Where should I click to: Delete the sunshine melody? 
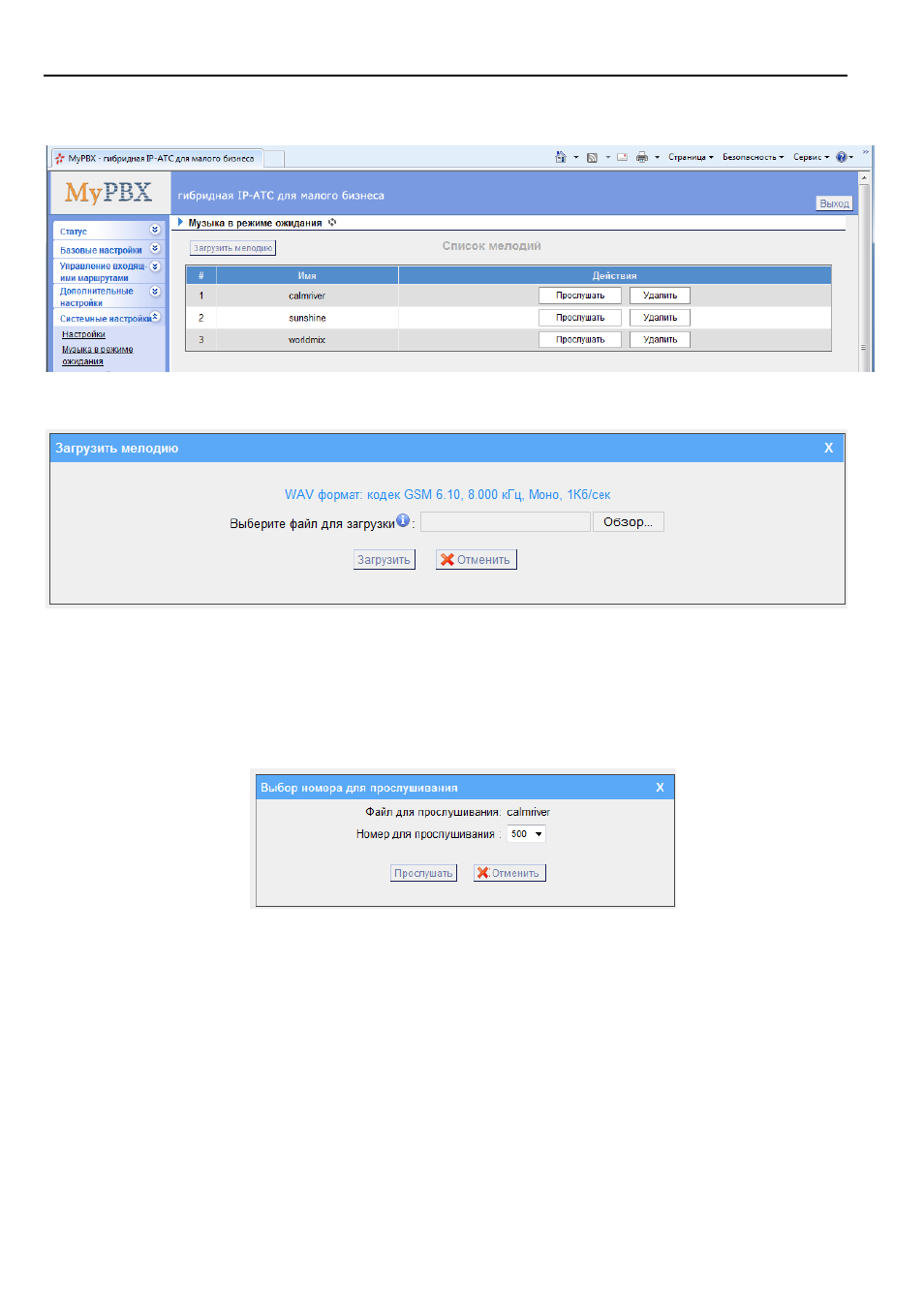point(660,318)
